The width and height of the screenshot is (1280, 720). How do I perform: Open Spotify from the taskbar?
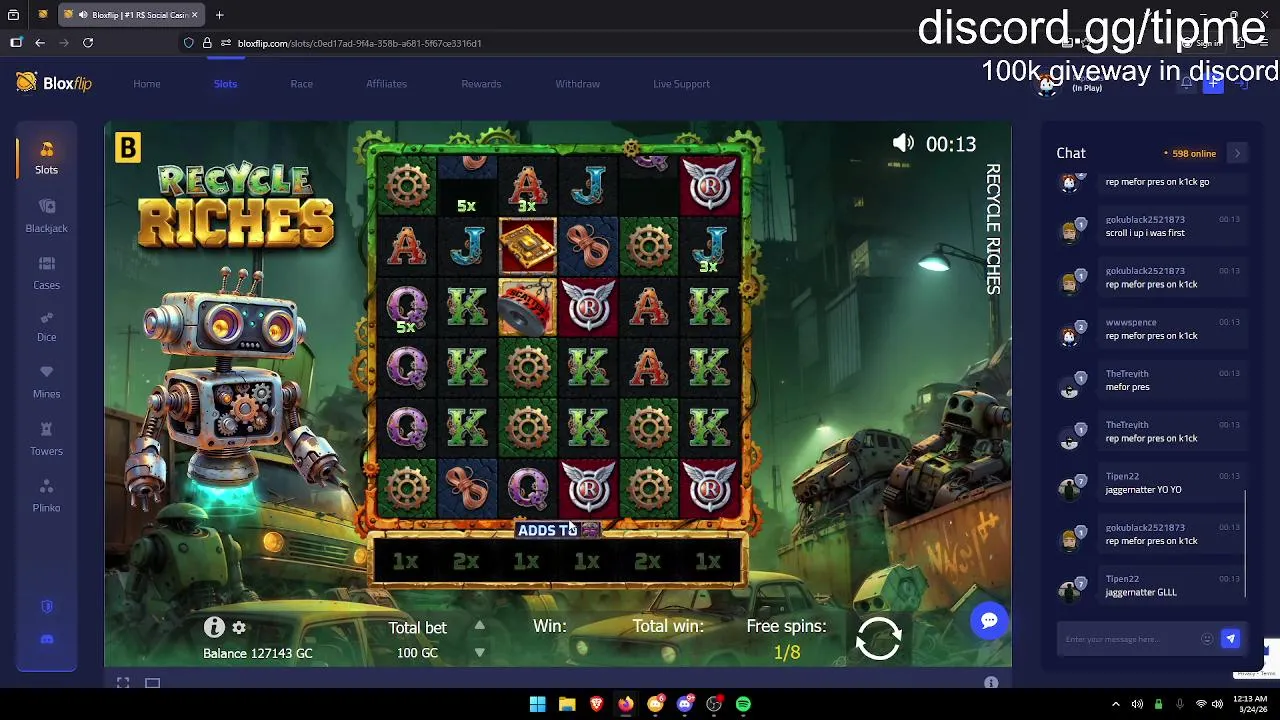(743, 704)
